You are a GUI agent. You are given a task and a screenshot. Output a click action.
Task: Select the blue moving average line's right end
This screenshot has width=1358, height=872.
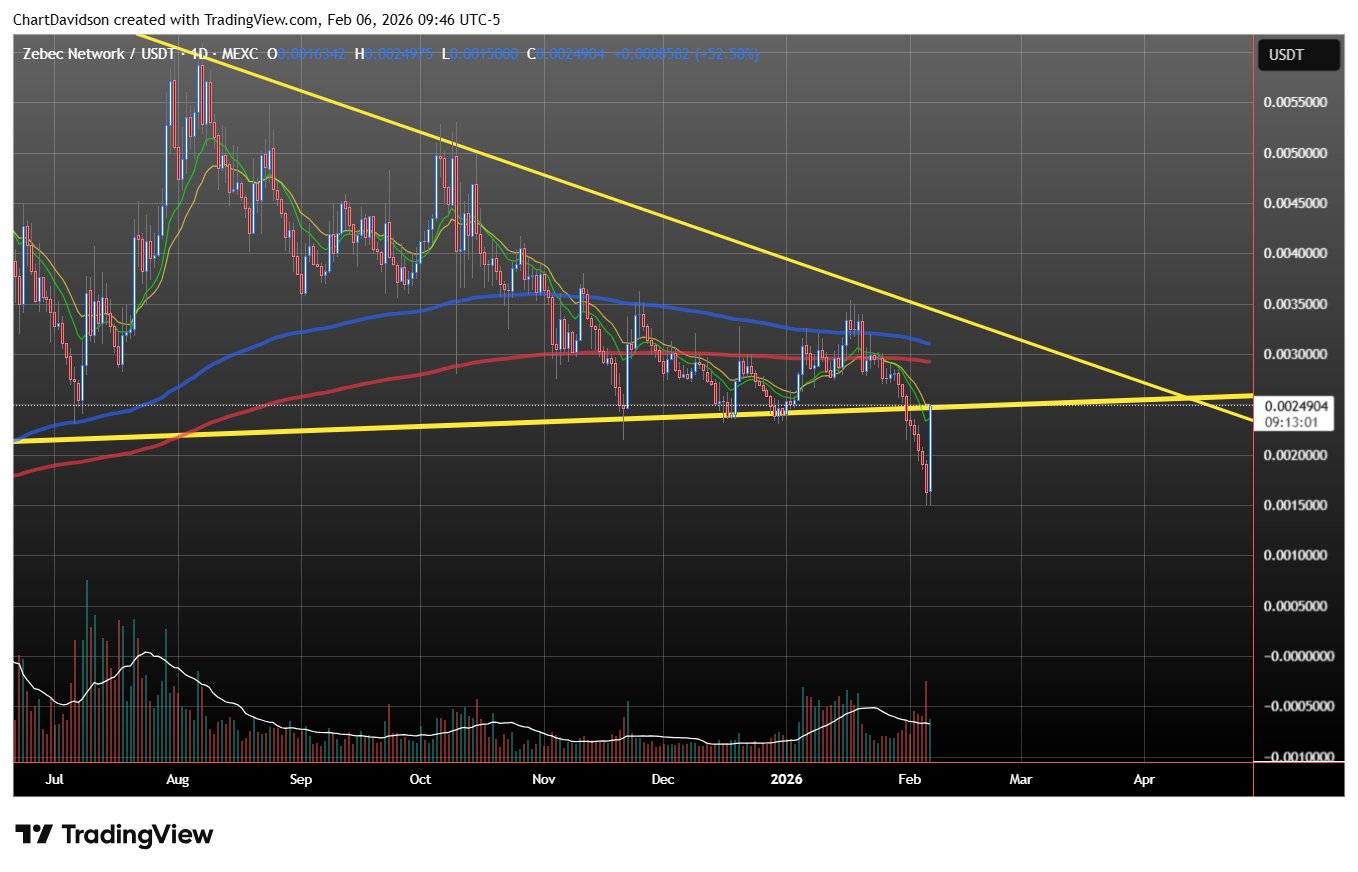point(929,343)
